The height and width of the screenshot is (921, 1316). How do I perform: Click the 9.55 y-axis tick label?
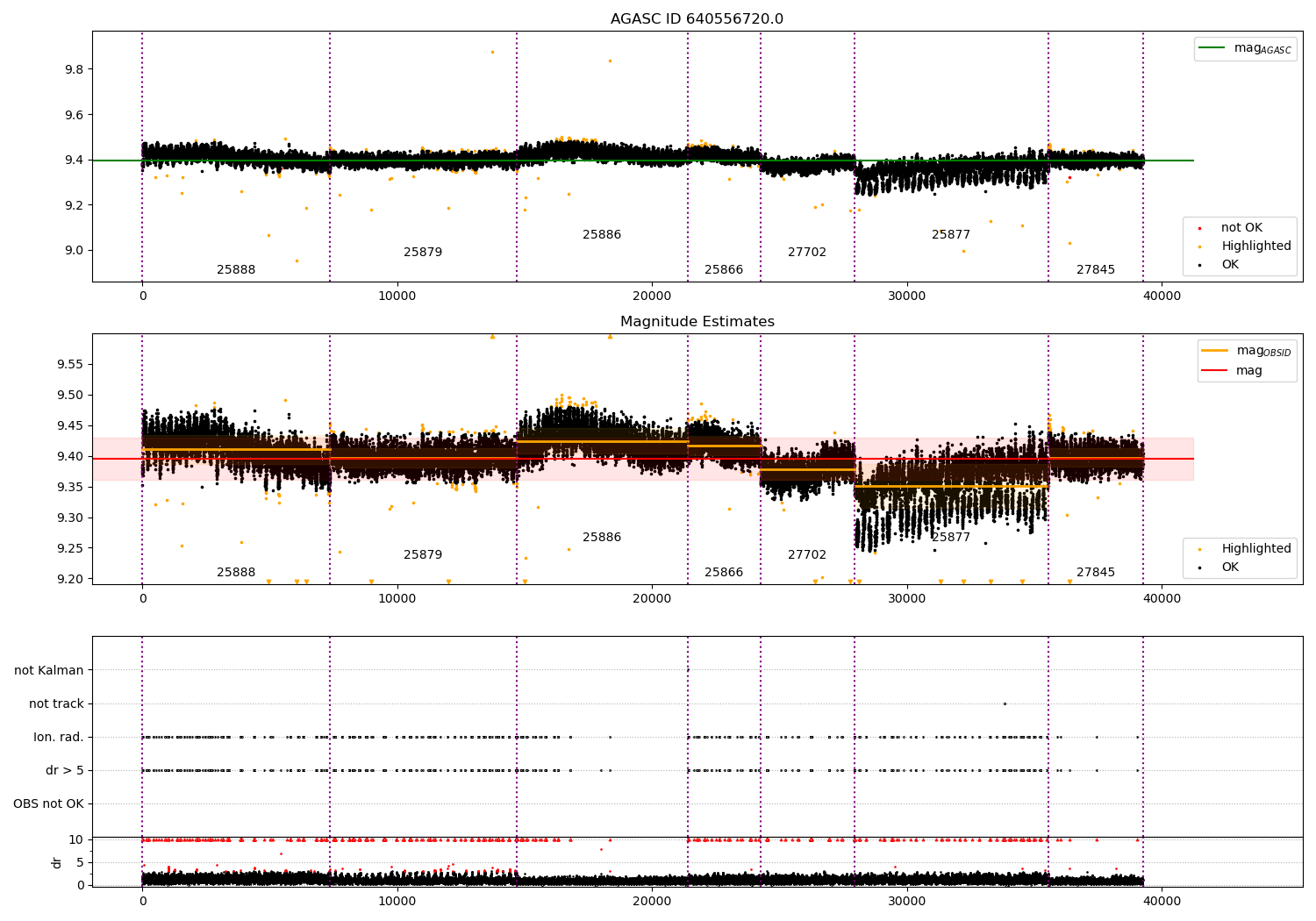click(70, 364)
